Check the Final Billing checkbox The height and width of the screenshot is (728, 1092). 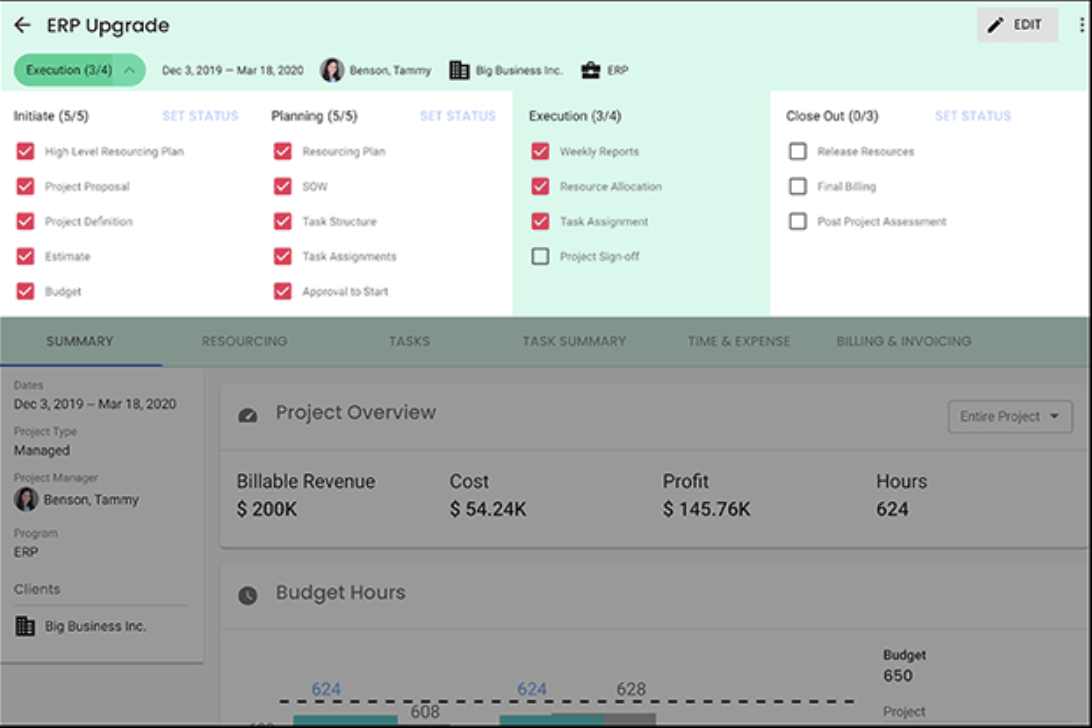[x=797, y=187]
